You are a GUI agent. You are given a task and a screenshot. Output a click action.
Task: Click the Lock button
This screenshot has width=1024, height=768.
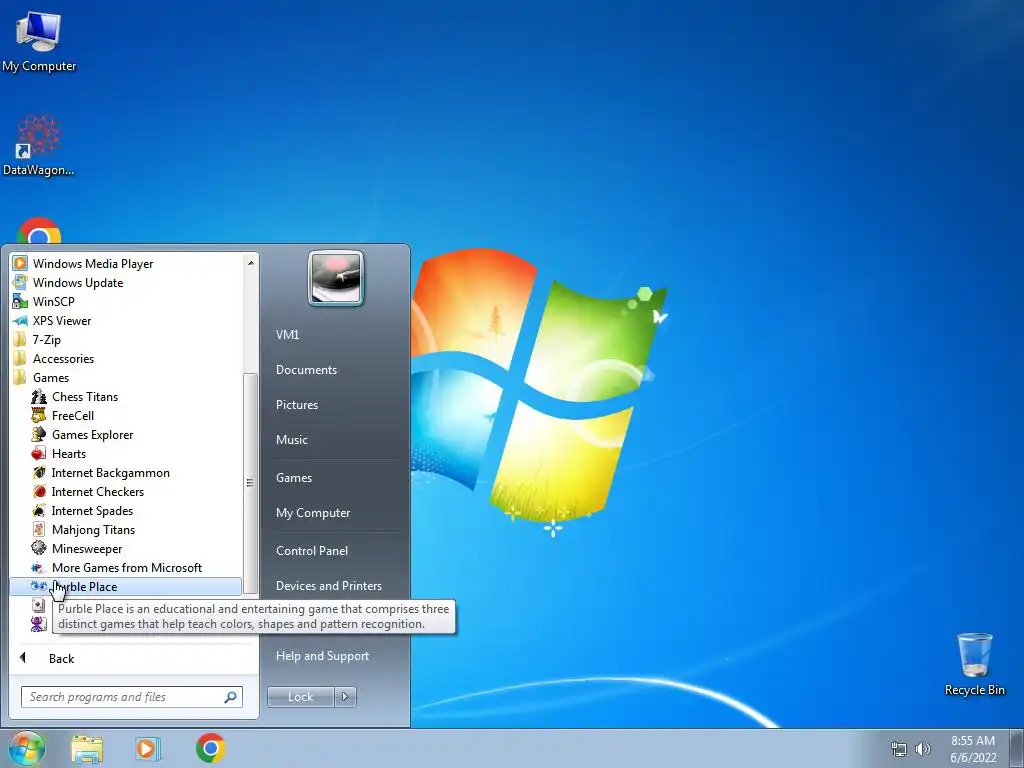point(300,697)
